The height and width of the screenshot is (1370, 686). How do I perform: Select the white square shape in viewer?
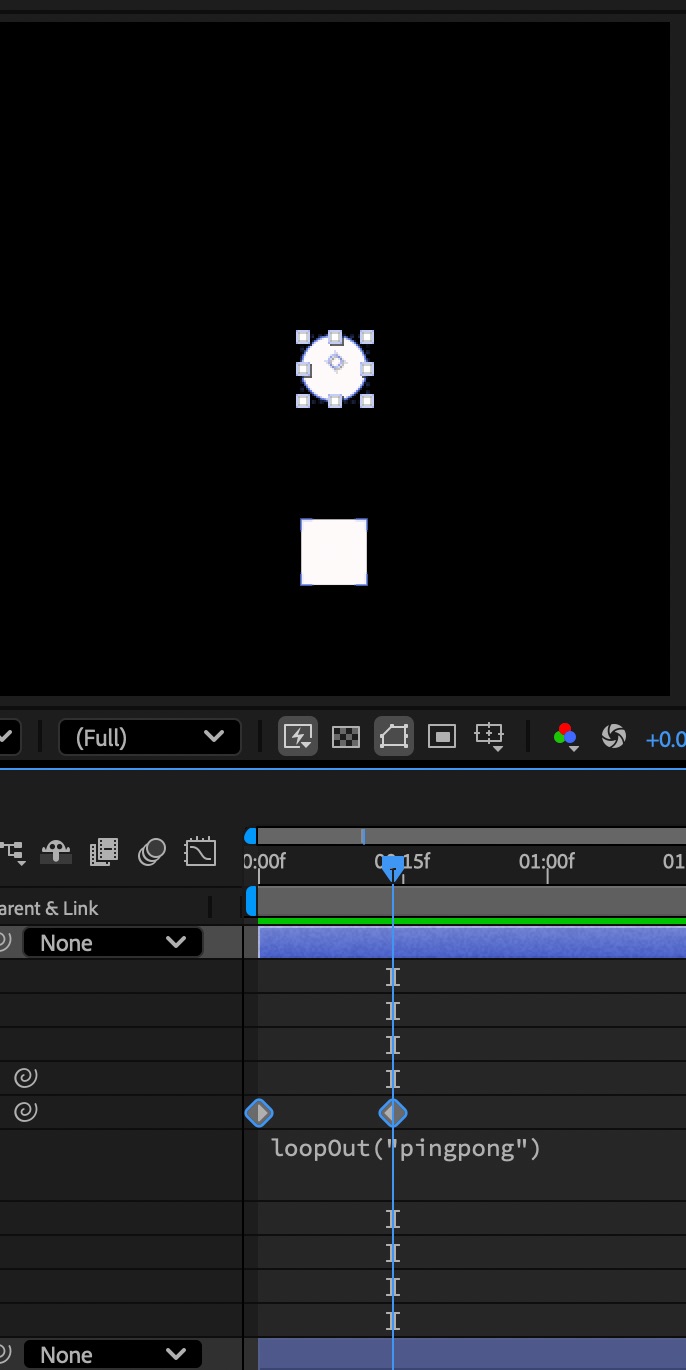pyautogui.click(x=334, y=552)
